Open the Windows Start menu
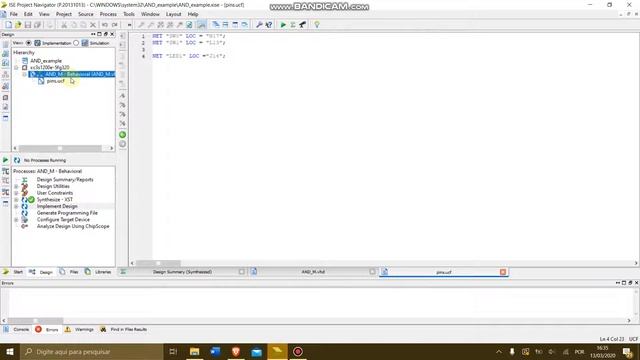640x360 pixels. click(x=10, y=351)
